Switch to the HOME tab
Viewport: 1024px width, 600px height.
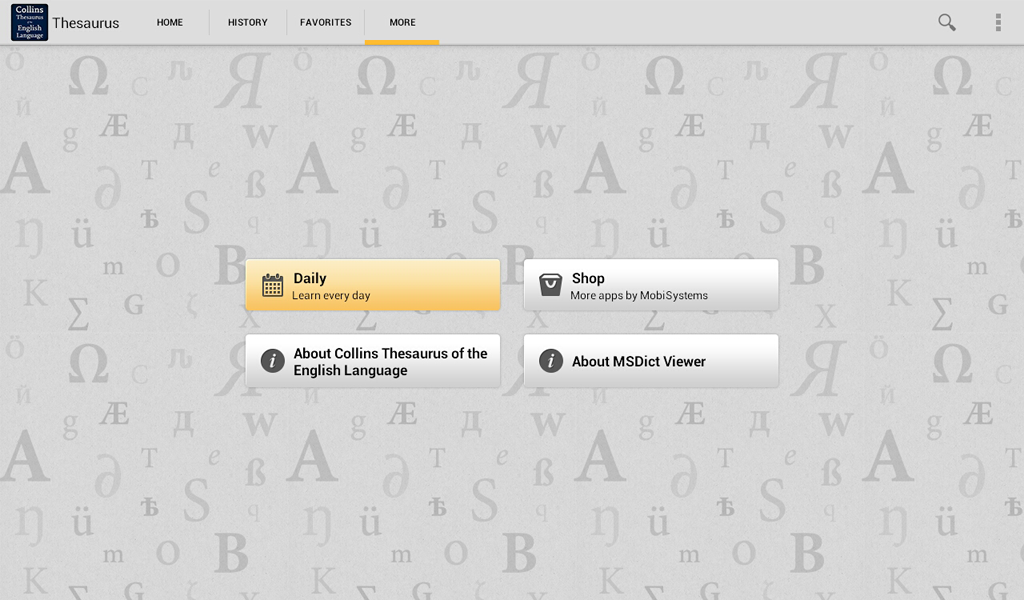click(169, 22)
